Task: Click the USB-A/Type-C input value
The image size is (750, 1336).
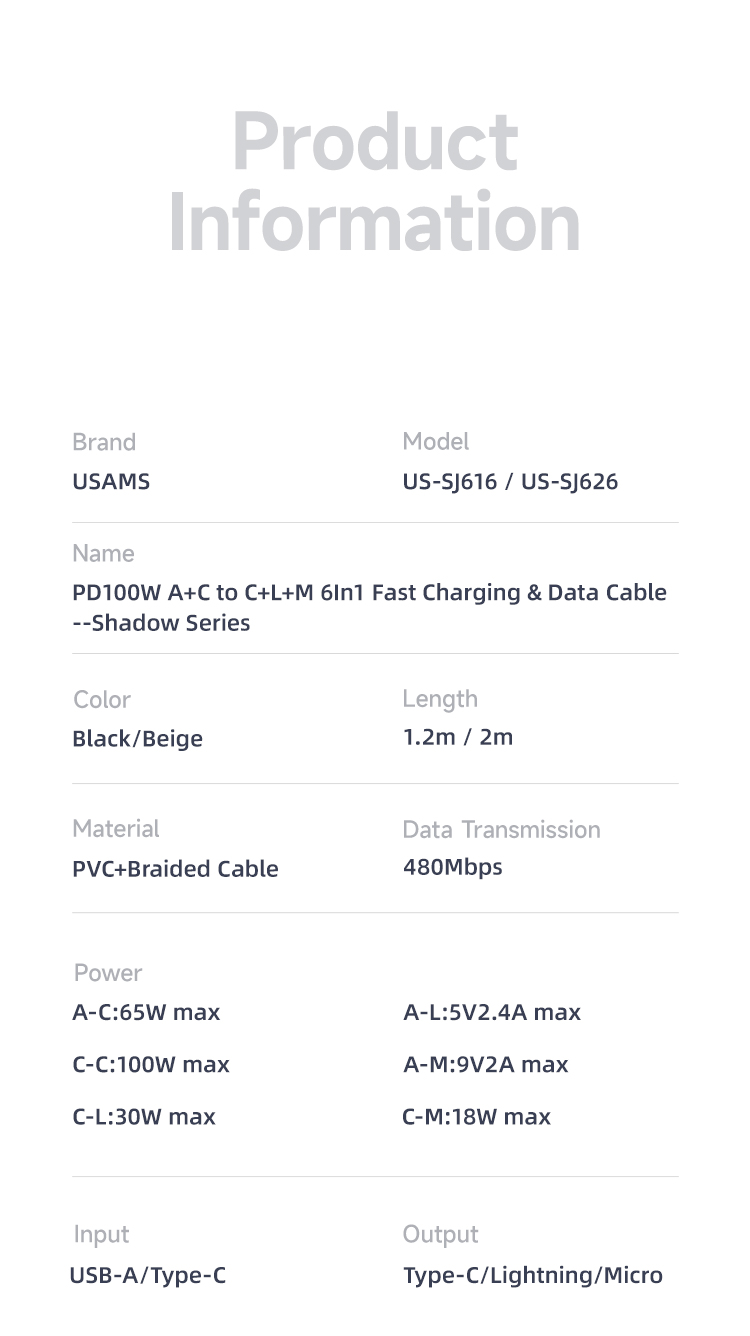Action: pos(148,1275)
